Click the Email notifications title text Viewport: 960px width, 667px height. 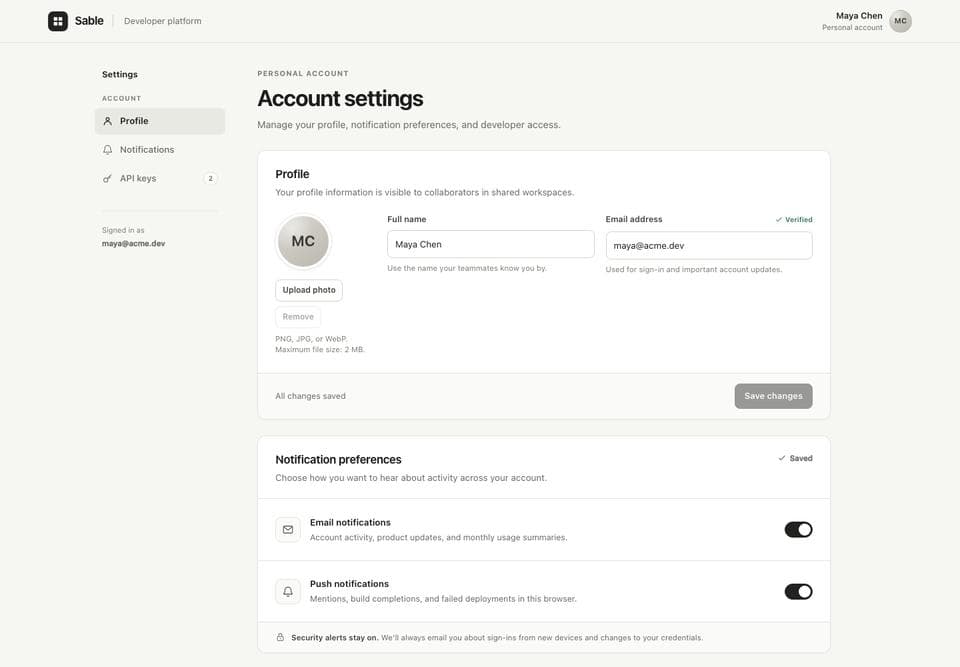(x=350, y=522)
